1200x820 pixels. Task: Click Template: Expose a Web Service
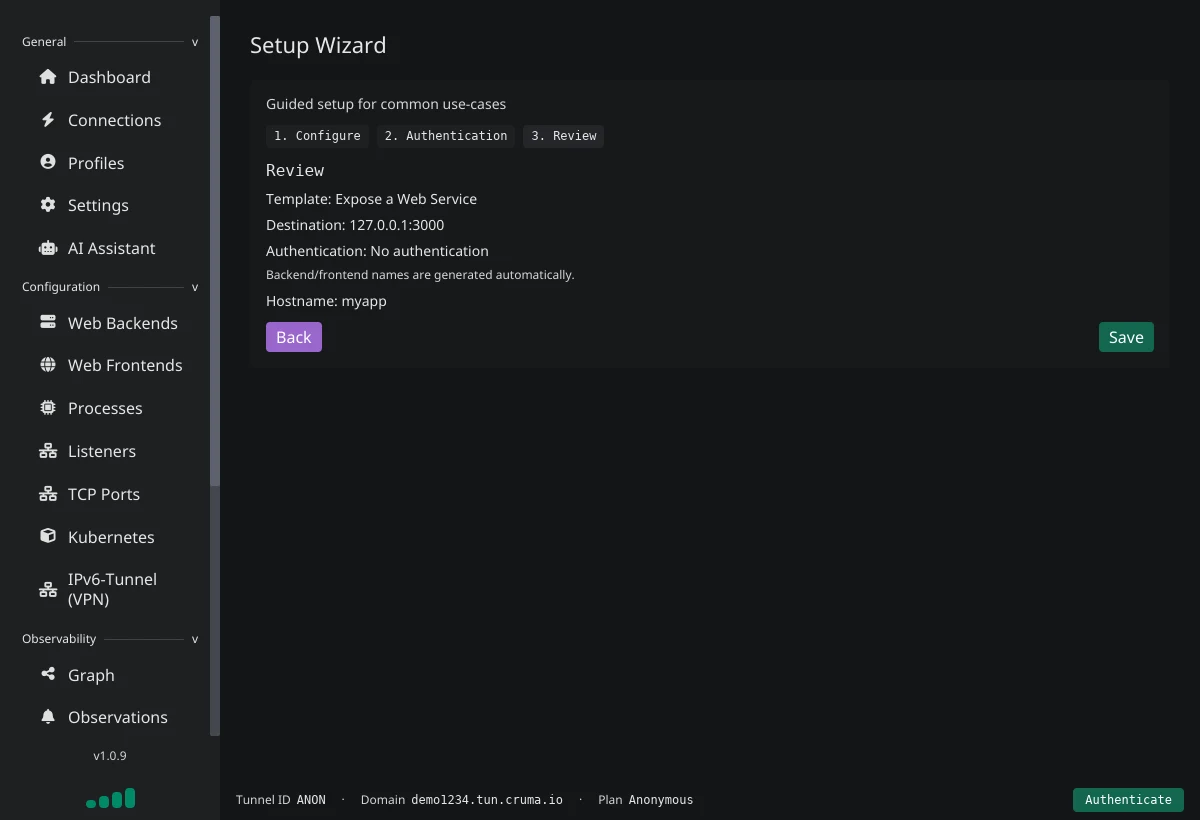pos(371,199)
